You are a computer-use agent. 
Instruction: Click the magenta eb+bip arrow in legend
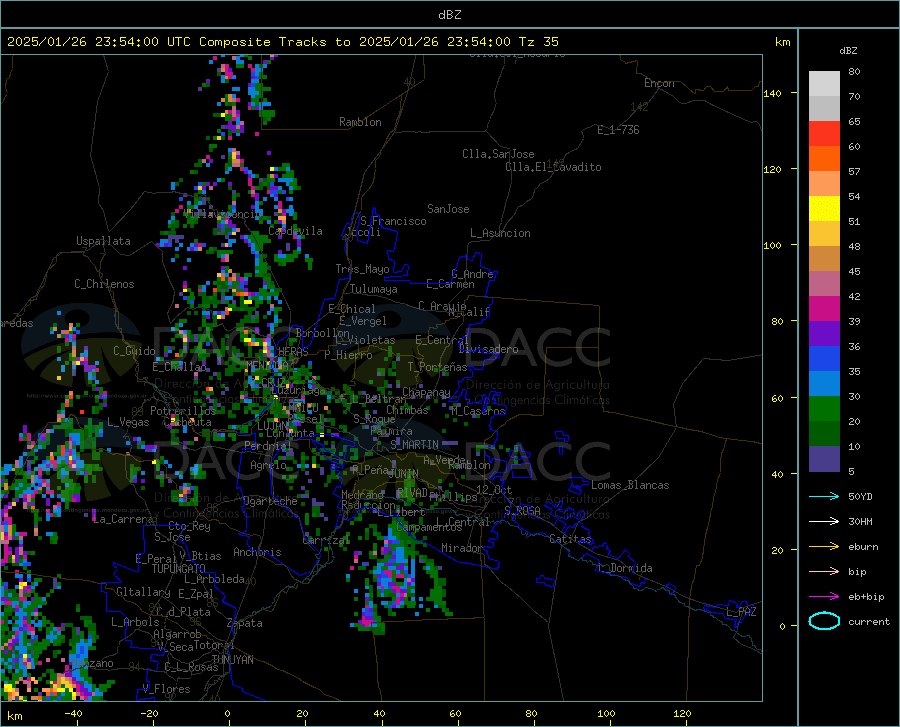[824, 597]
